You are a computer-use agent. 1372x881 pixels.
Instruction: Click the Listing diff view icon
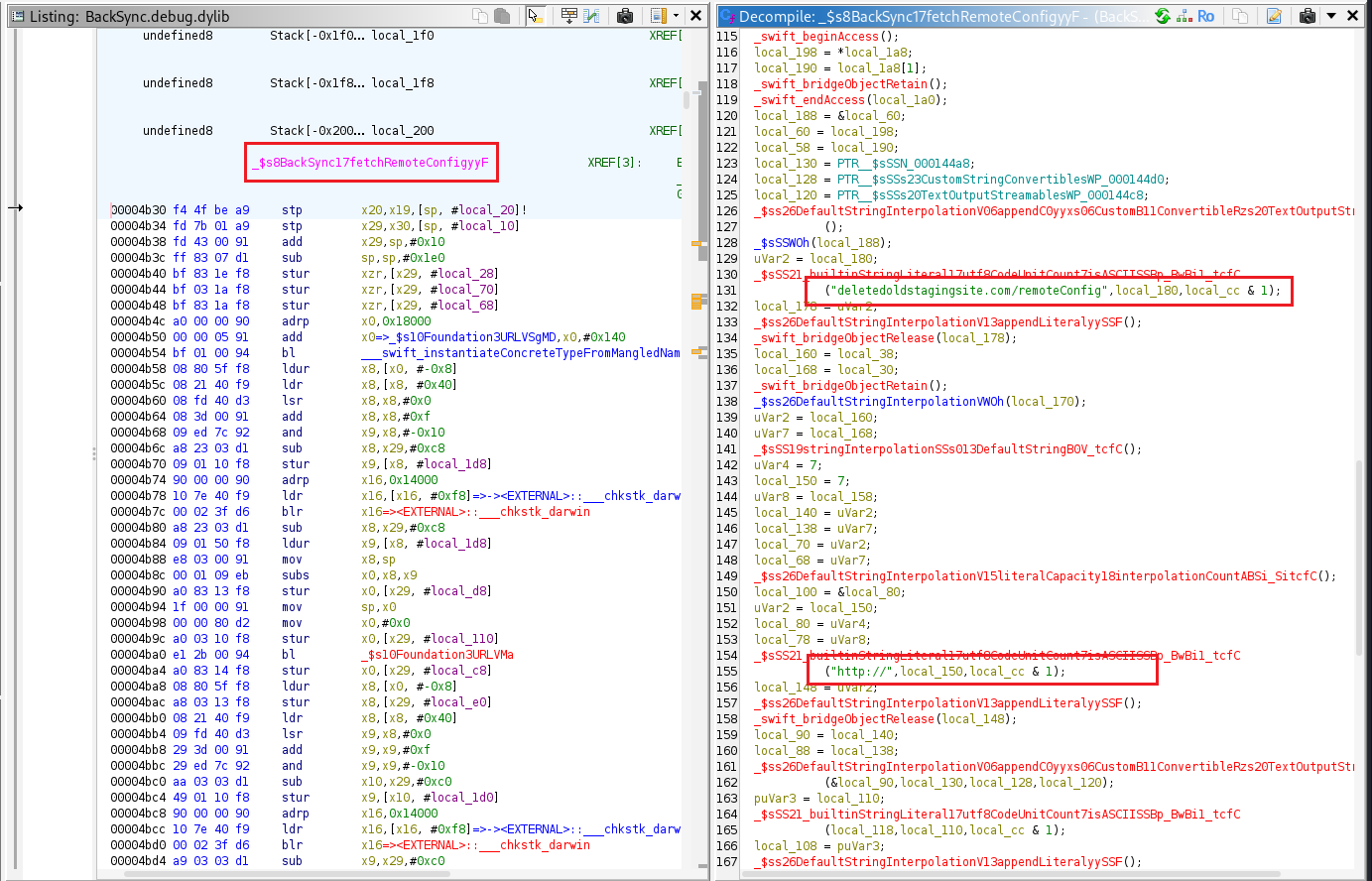pos(591,16)
